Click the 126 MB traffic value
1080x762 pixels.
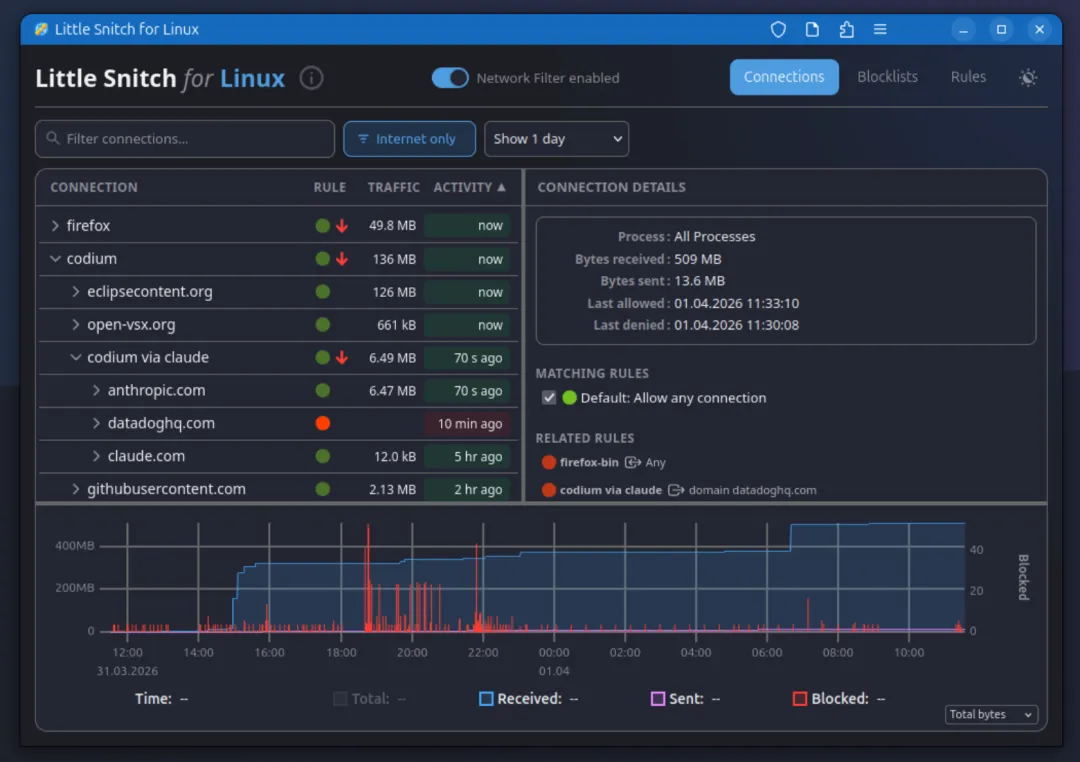[x=394, y=292]
